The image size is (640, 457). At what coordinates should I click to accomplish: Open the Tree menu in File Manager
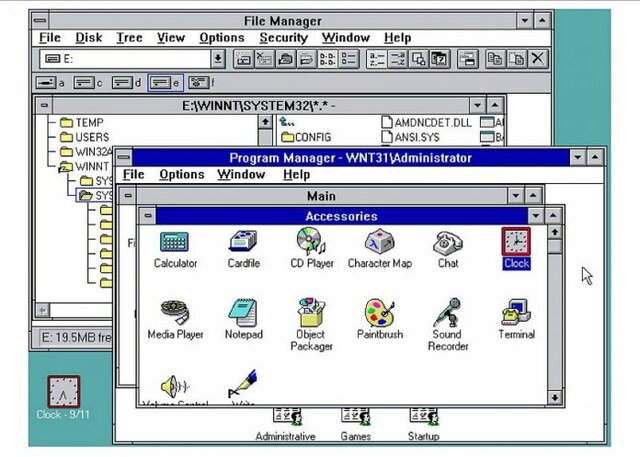pyautogui.click(x=129, y=38)
